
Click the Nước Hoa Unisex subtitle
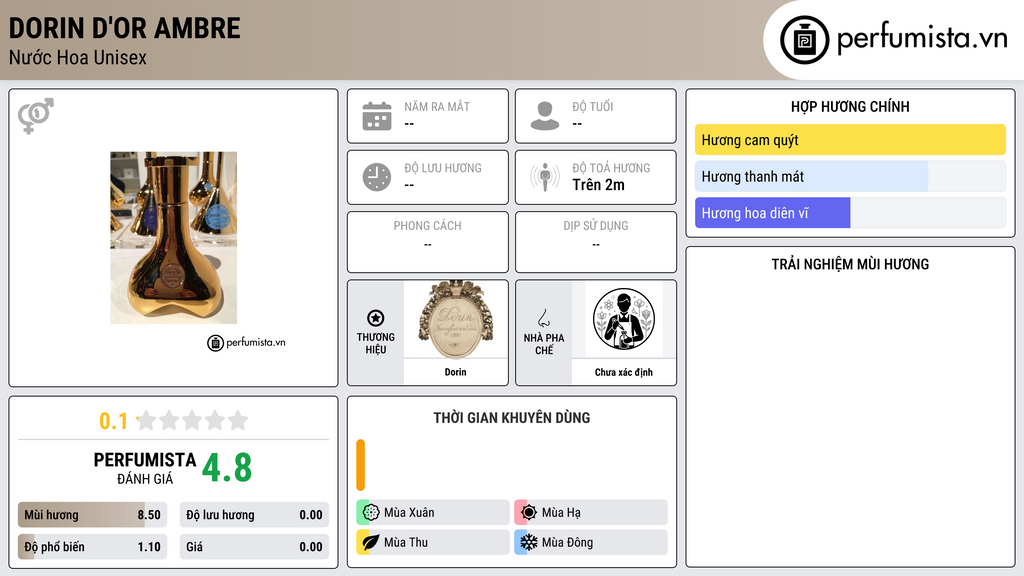(78, 57)
